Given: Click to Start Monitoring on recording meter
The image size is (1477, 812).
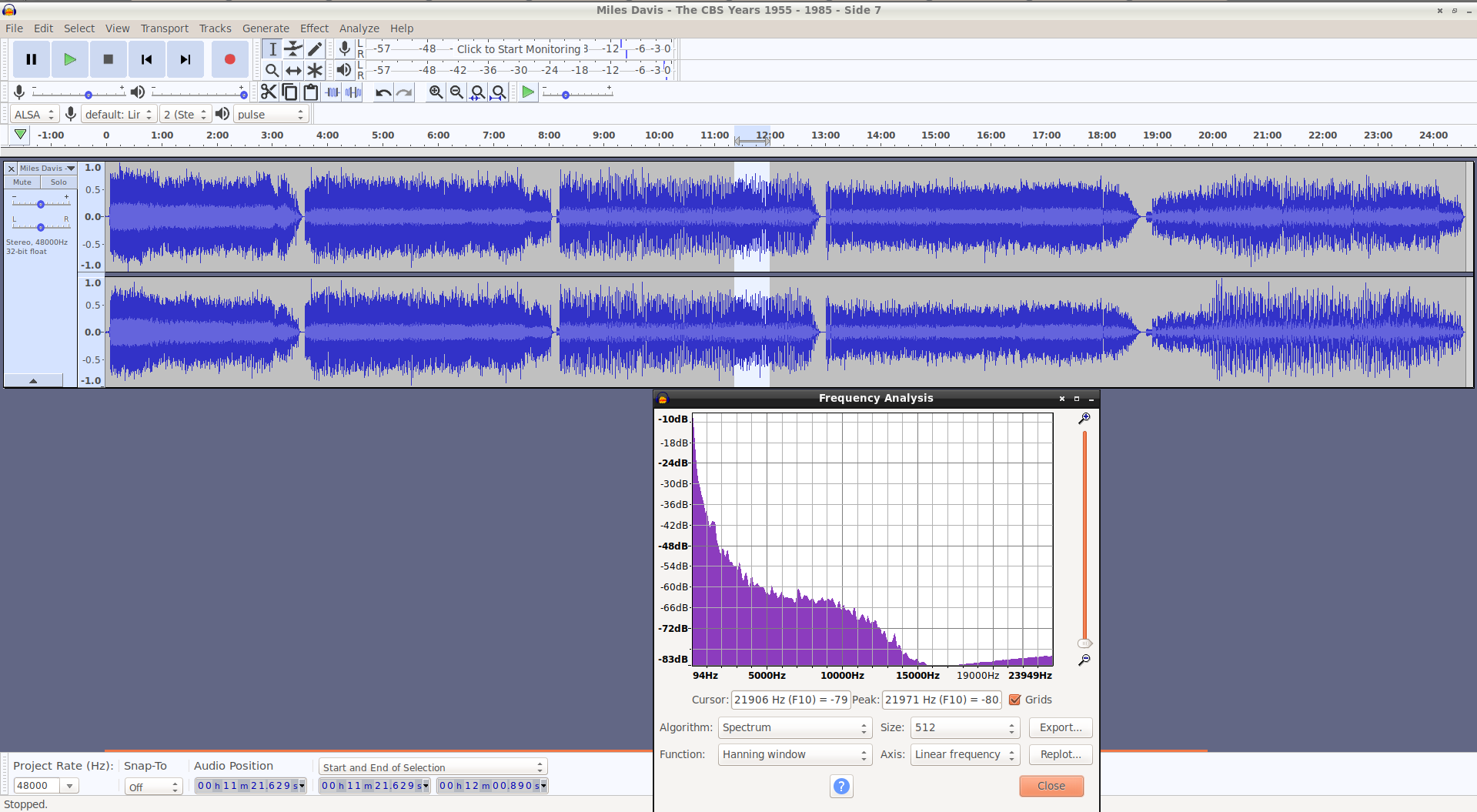Looking at the screenshot, I should (x=519, y=48).
